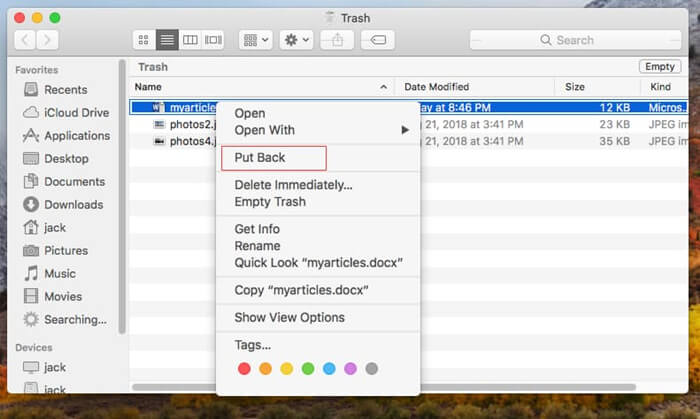Click the Back navigation arrow

pos(25,40)
